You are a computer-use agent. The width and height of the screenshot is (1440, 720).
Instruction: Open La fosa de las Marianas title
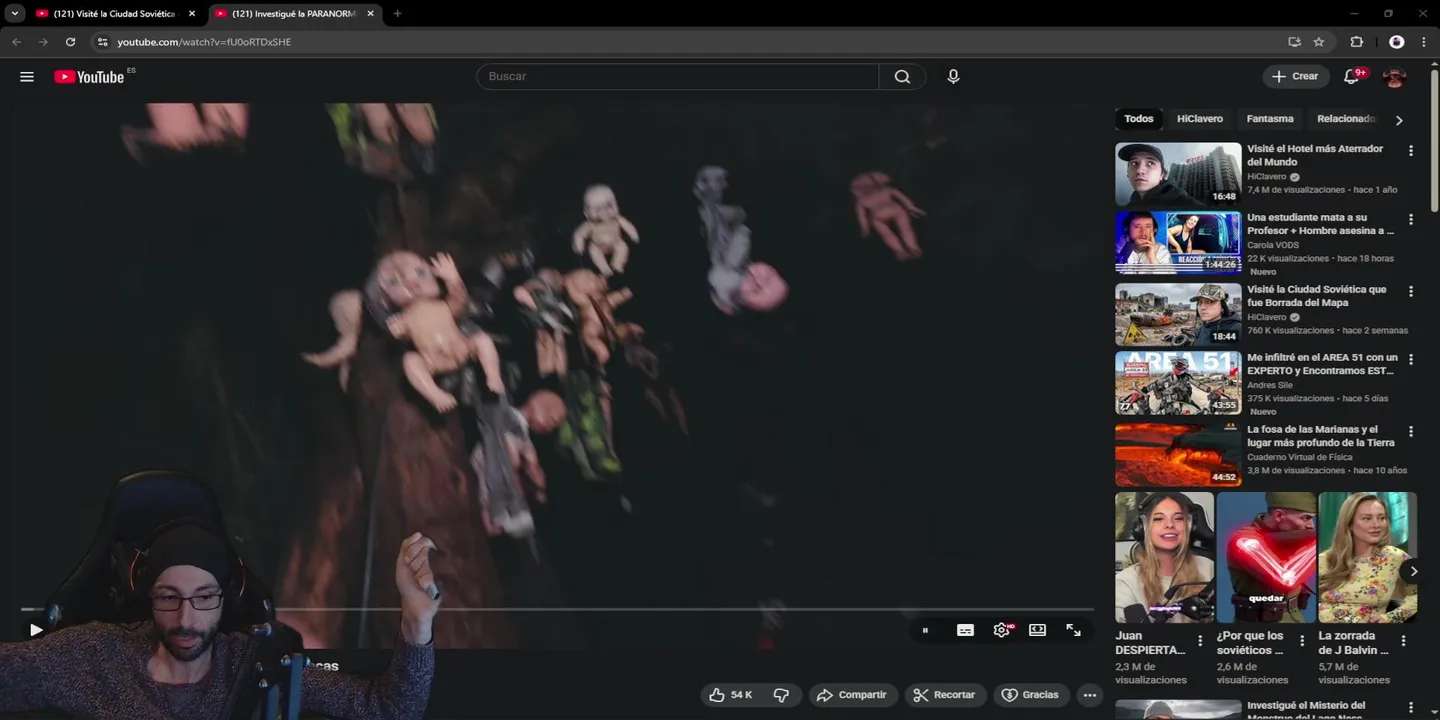1320,436
